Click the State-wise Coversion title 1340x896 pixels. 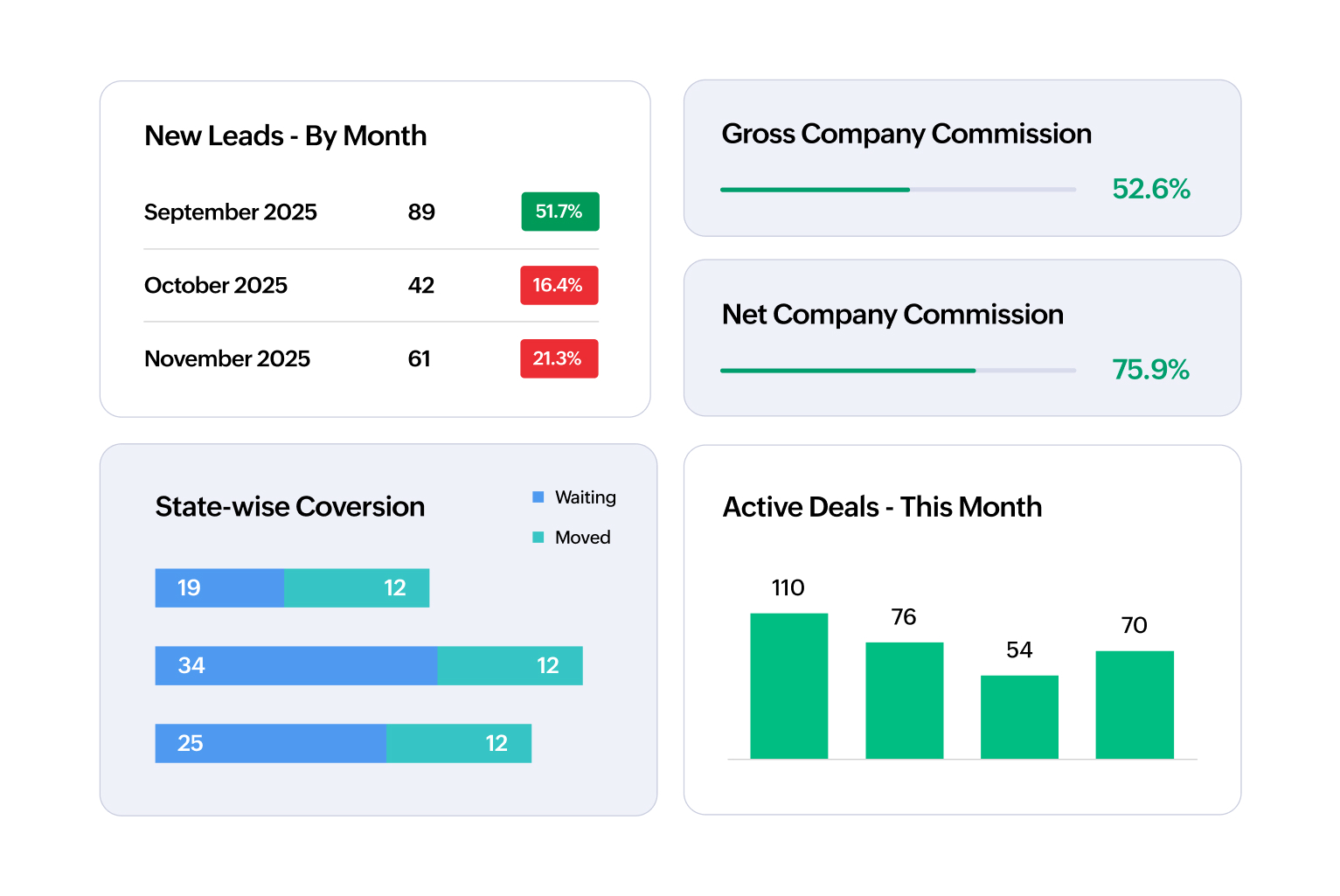(x=290, y=507)
